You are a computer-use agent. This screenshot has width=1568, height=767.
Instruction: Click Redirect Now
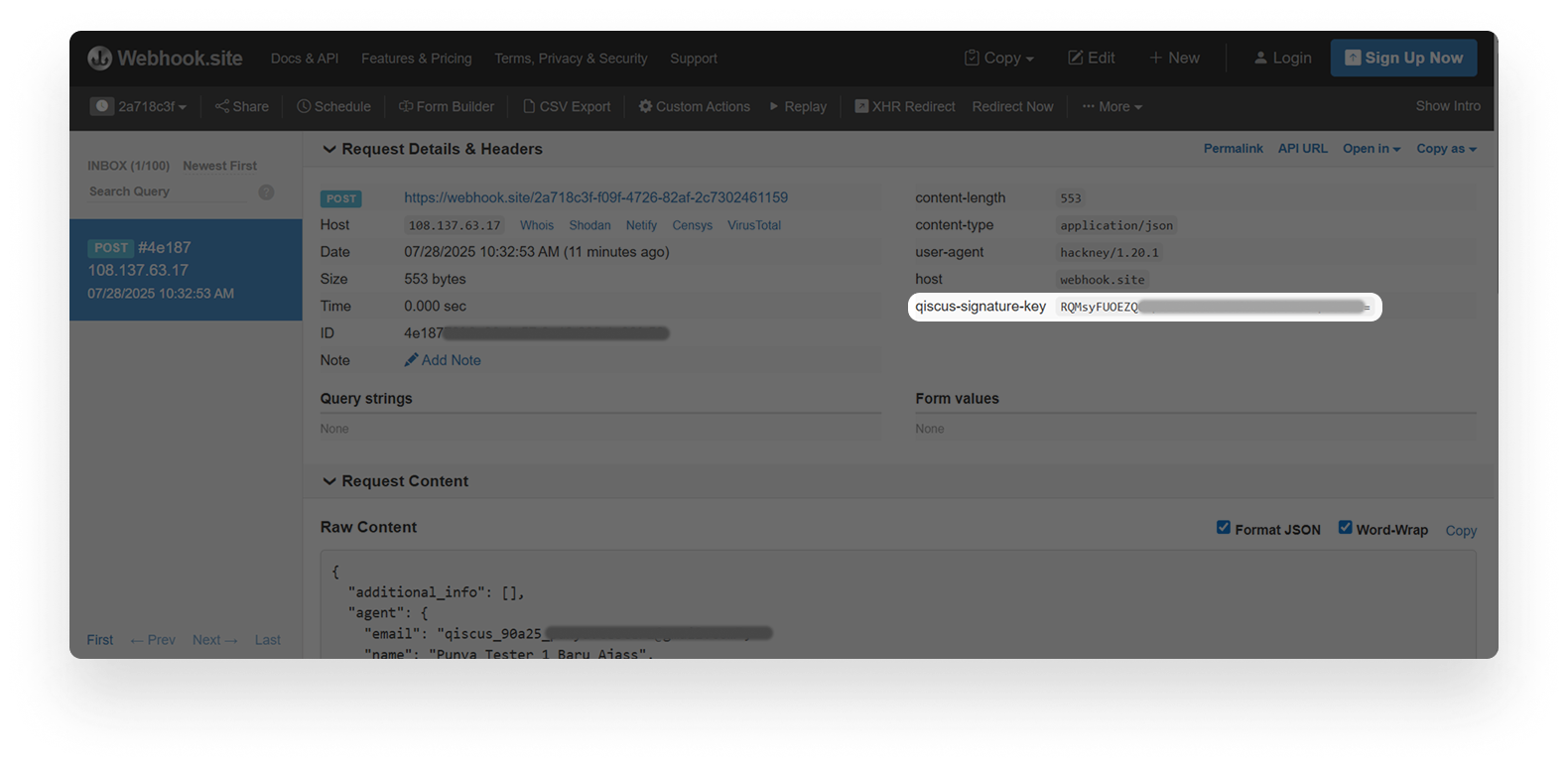[1012, 106]
